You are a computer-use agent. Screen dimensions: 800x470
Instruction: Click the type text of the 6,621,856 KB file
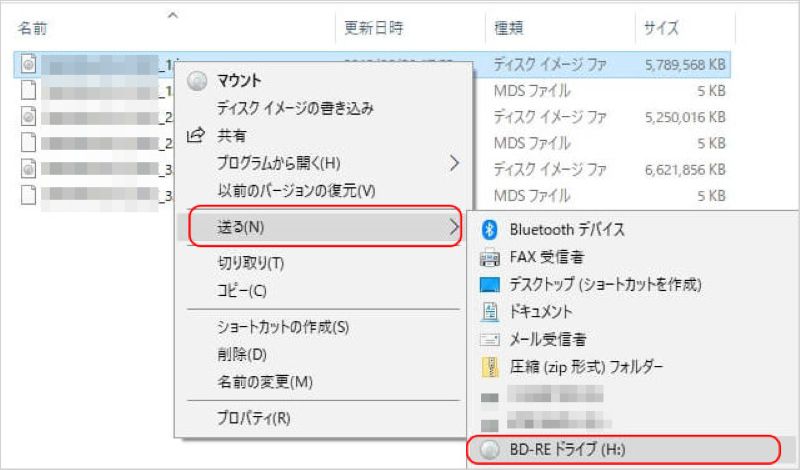point(550,169)
